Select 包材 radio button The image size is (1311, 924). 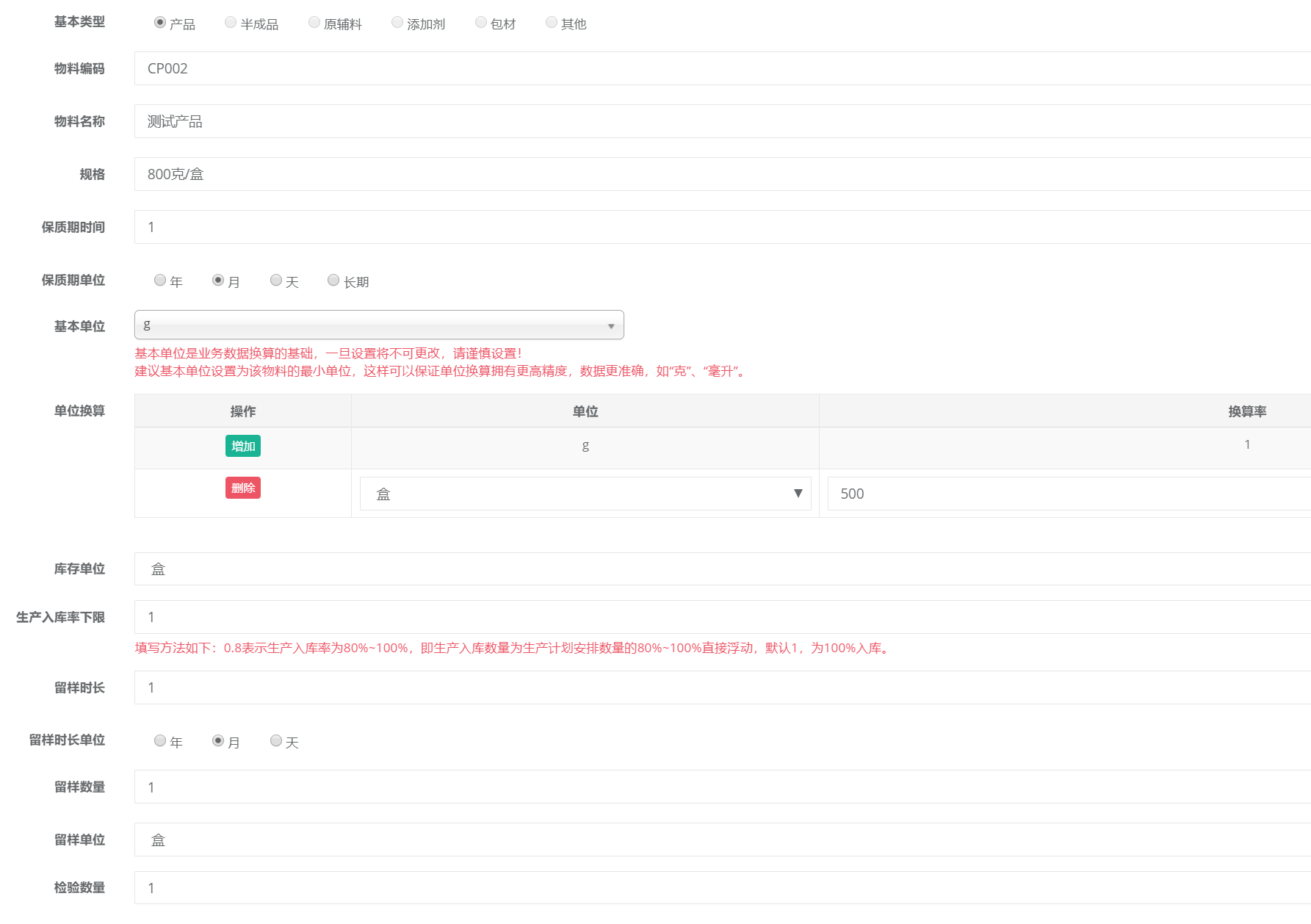click(x=481, y=23)
